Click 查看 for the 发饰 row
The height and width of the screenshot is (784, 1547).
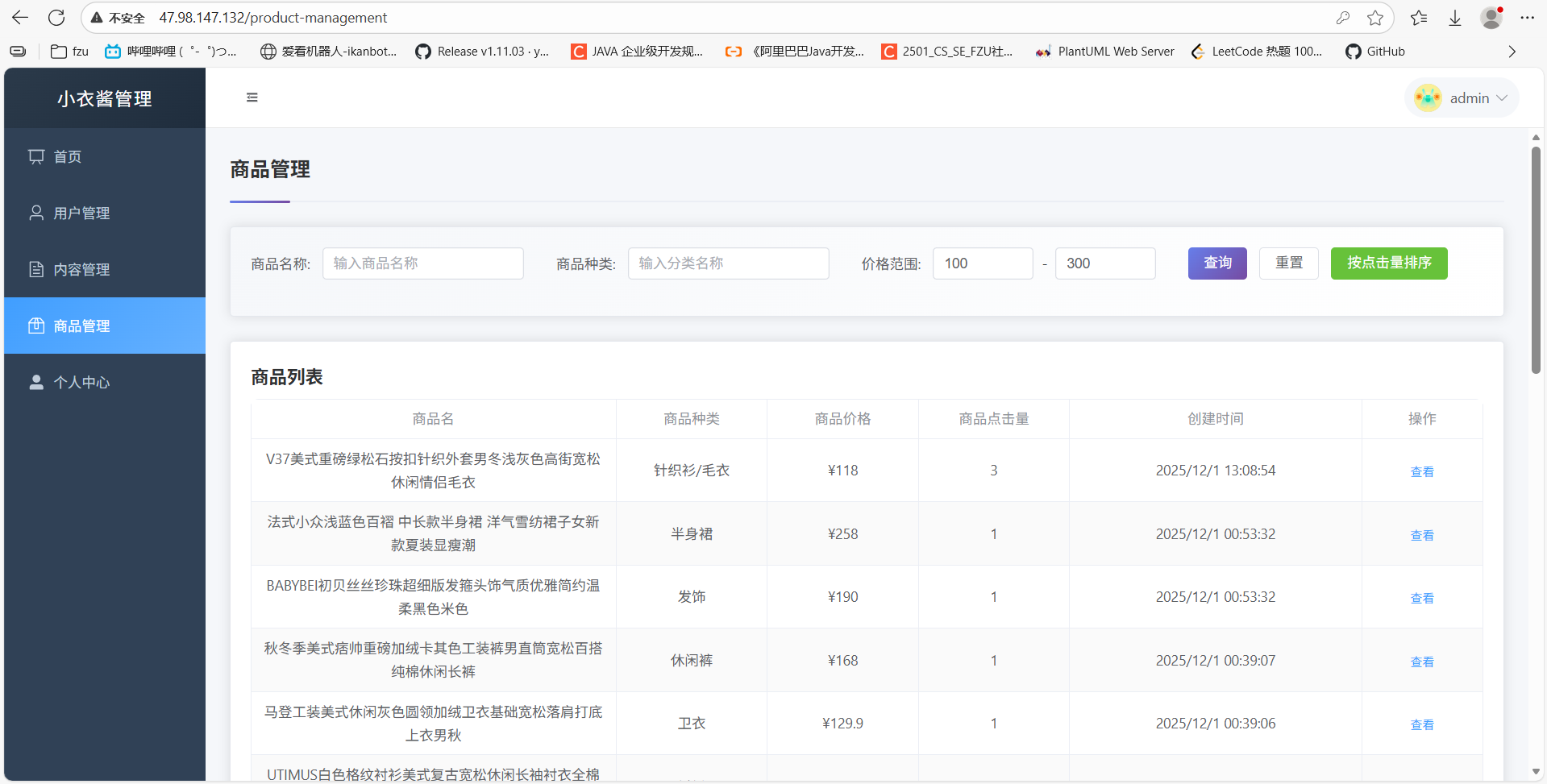(x=1422, y=598)
